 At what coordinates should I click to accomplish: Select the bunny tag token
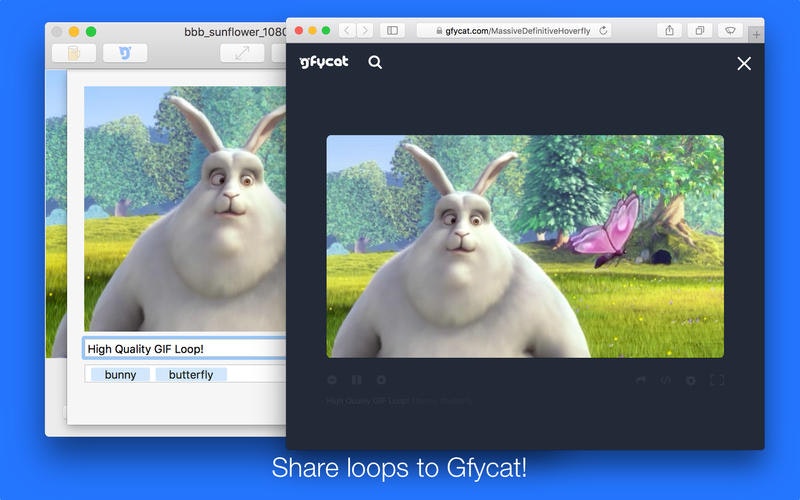(x=120, y=374)
